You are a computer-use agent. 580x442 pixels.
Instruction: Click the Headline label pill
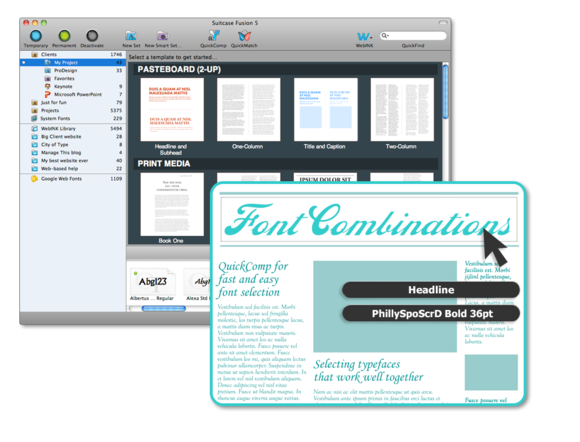[x=431, y=290]
